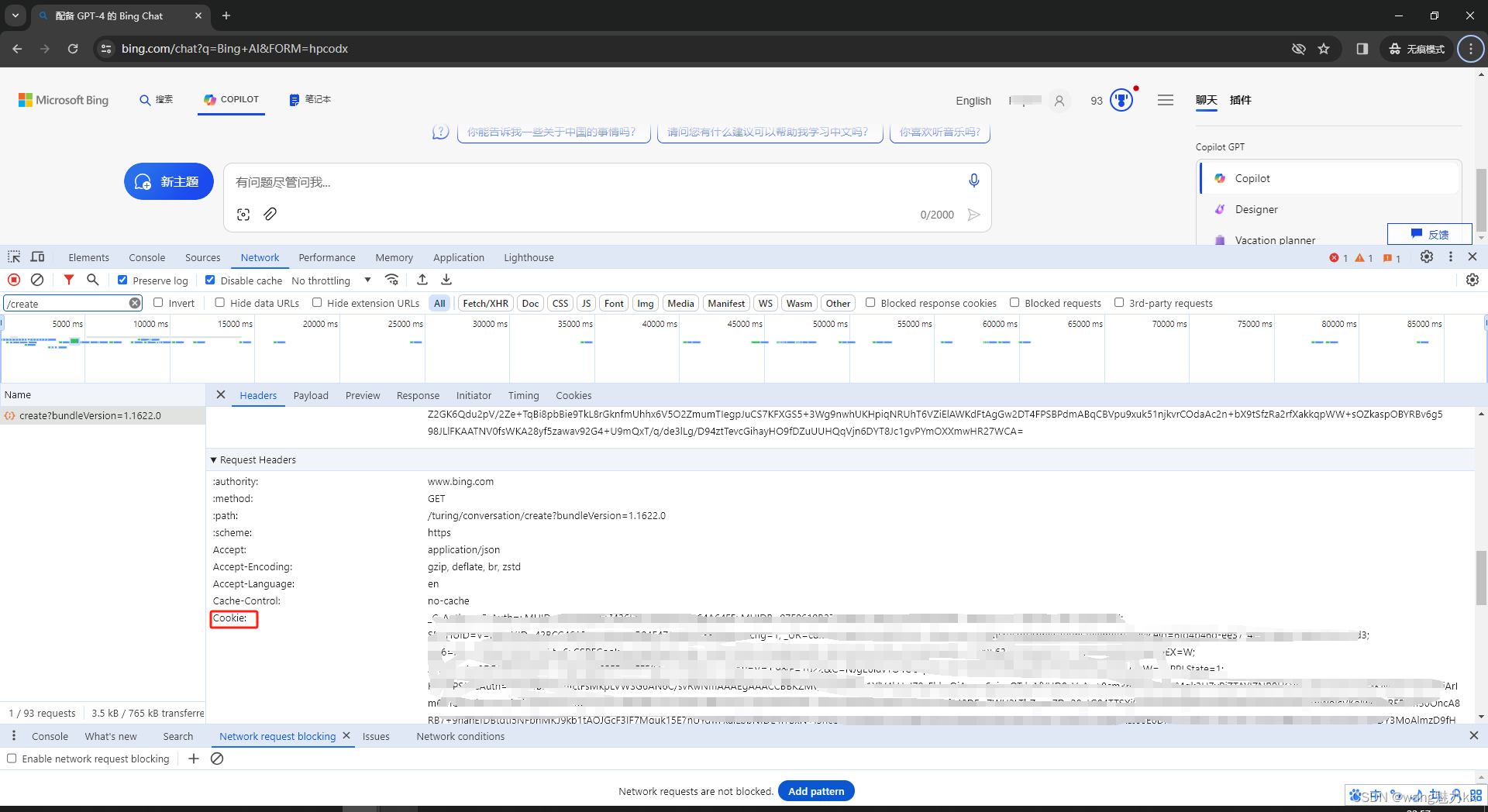
Task: Toggle the device toolbar icon
Action: (37, 257)
